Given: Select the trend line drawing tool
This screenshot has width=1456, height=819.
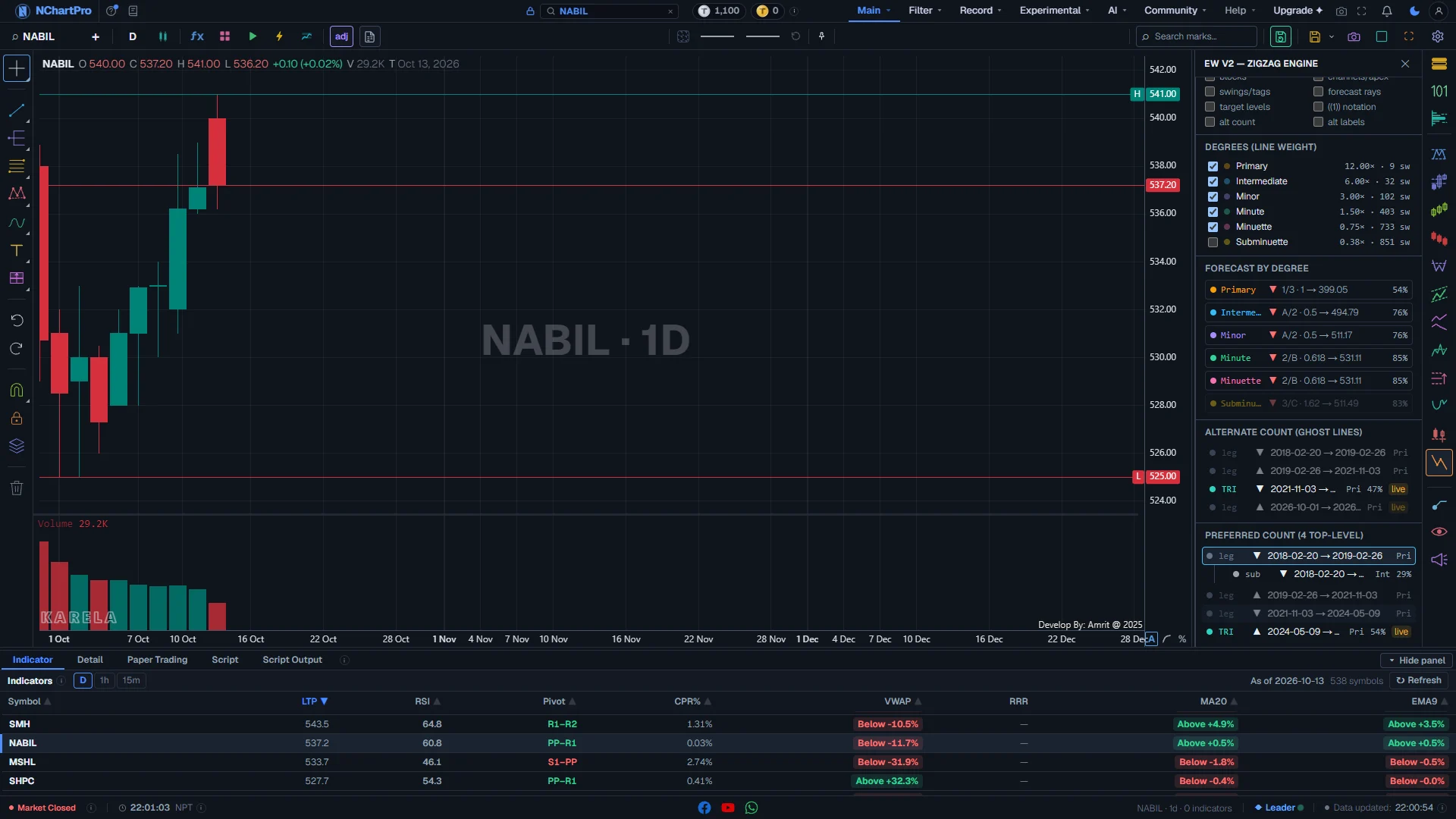Looking at the screenshot, I should tap(17, 111).
